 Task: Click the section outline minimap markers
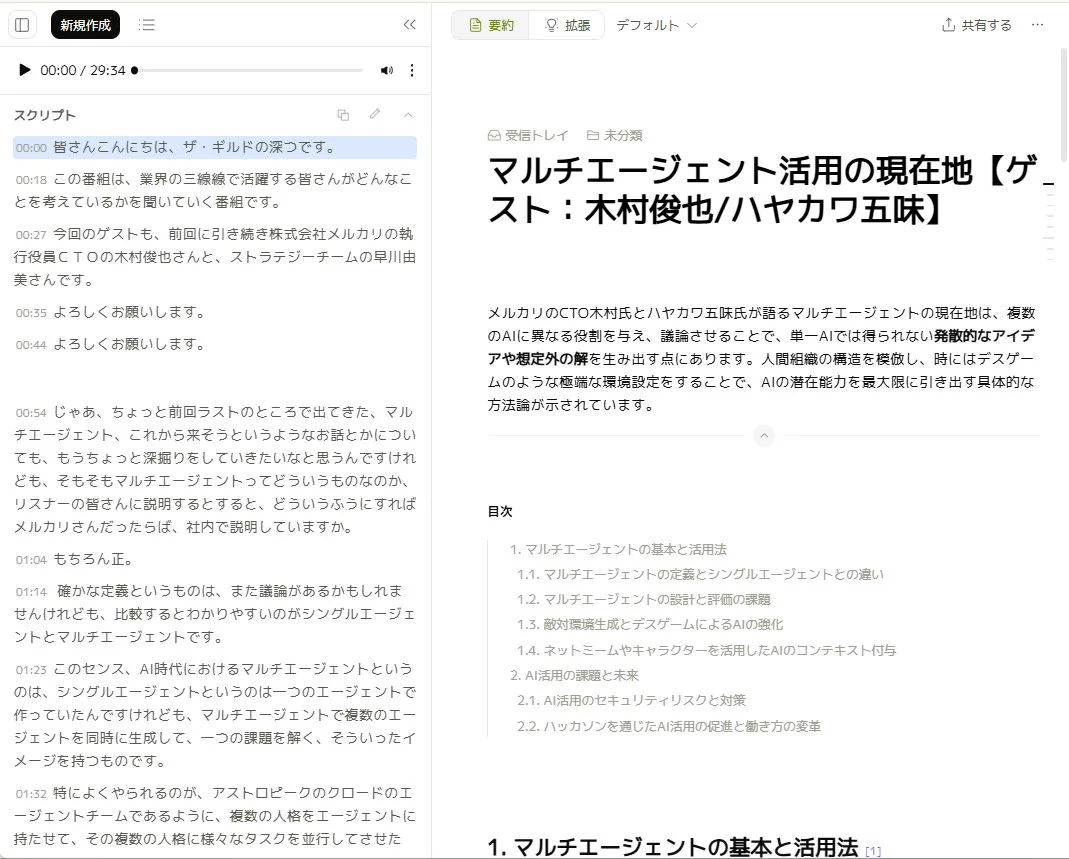pyautogui.click(x=1049, y=222)
